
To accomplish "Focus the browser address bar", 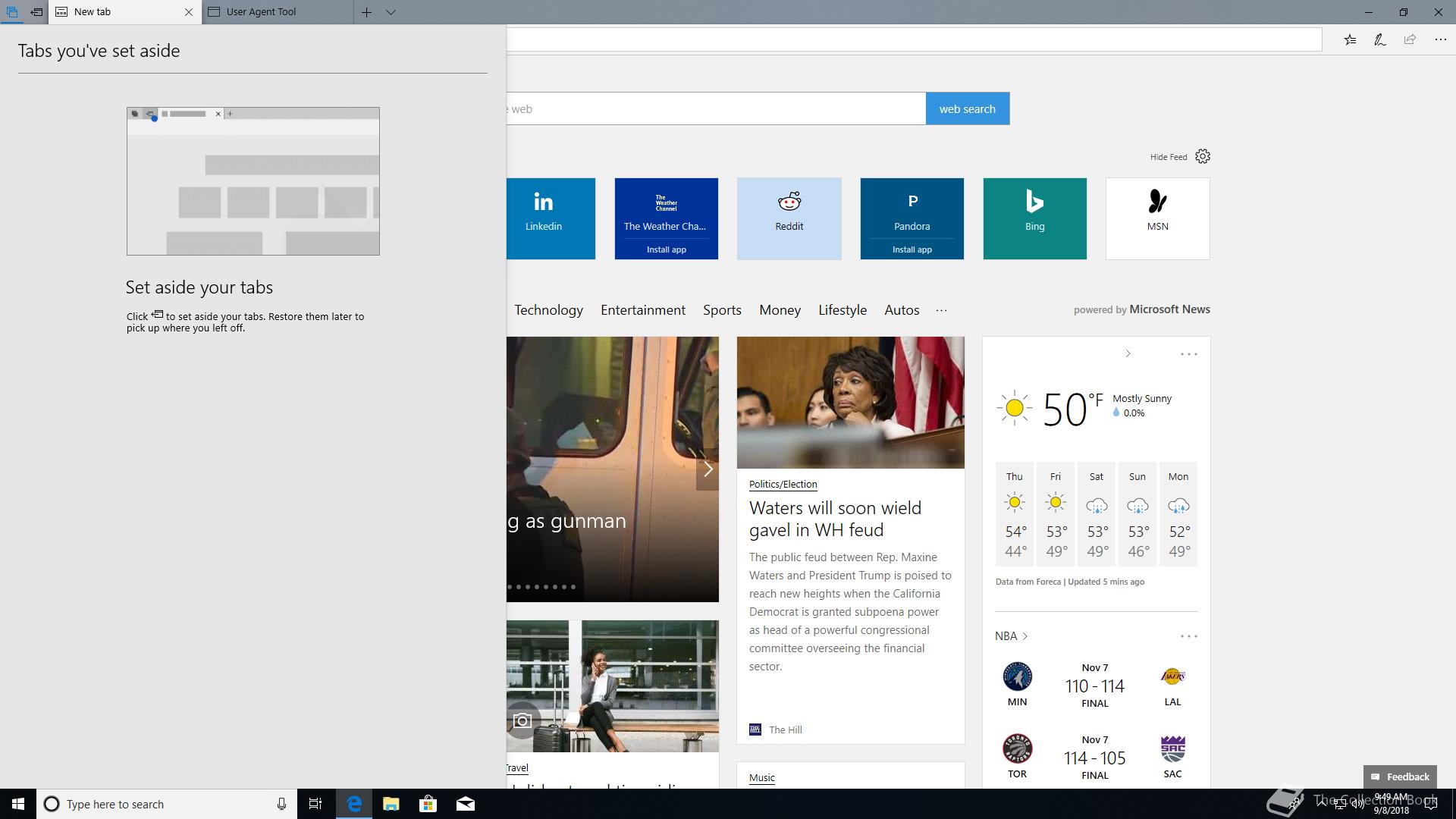I will [x=914, y=39].
